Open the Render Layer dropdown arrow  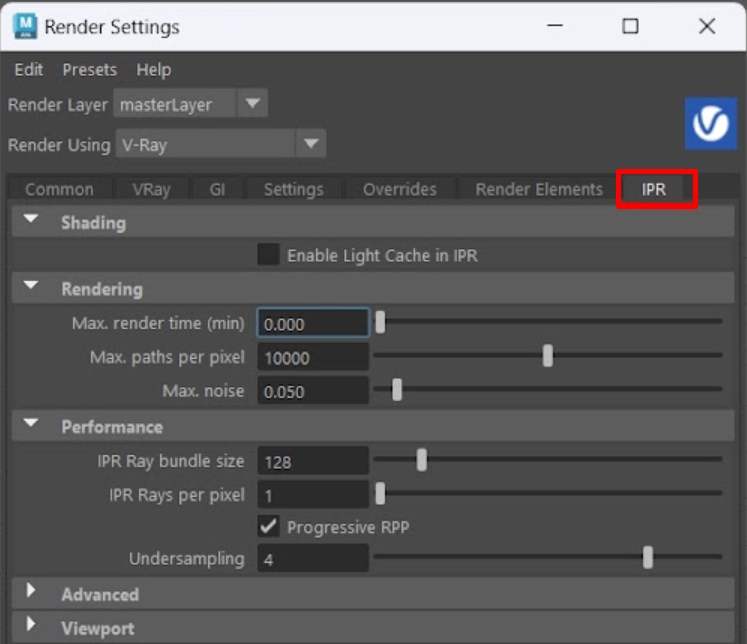[252, 103]
